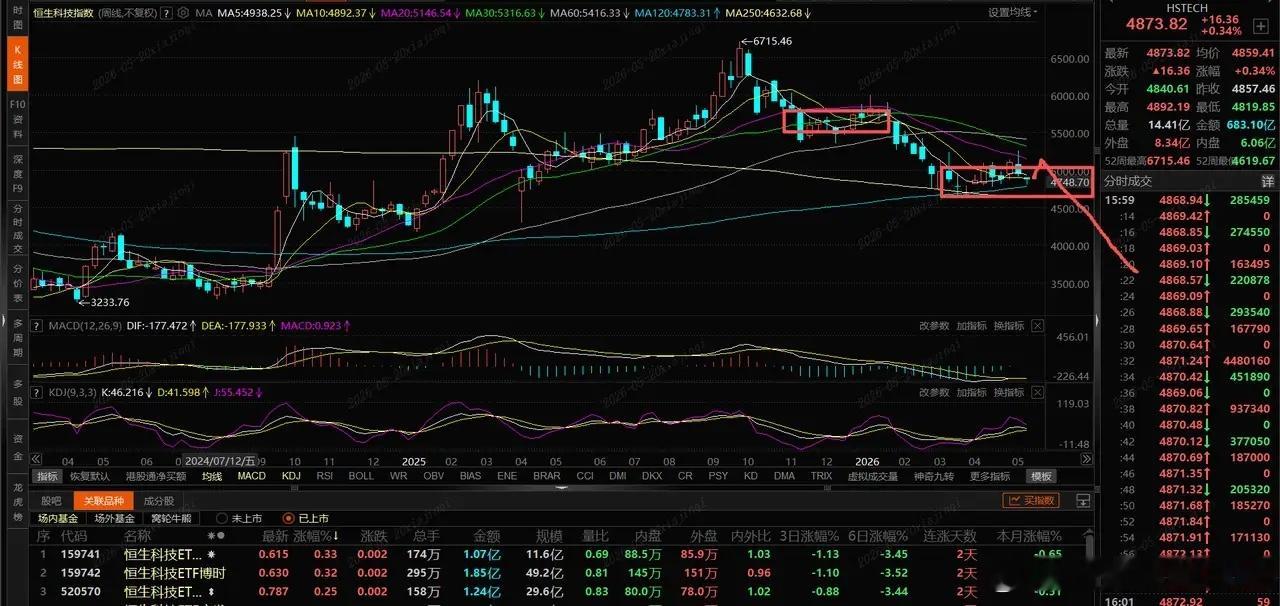Select the MACD indicator in the bar
The width and height of the screenshot is (1280, 606).
[x=251, y=476]
